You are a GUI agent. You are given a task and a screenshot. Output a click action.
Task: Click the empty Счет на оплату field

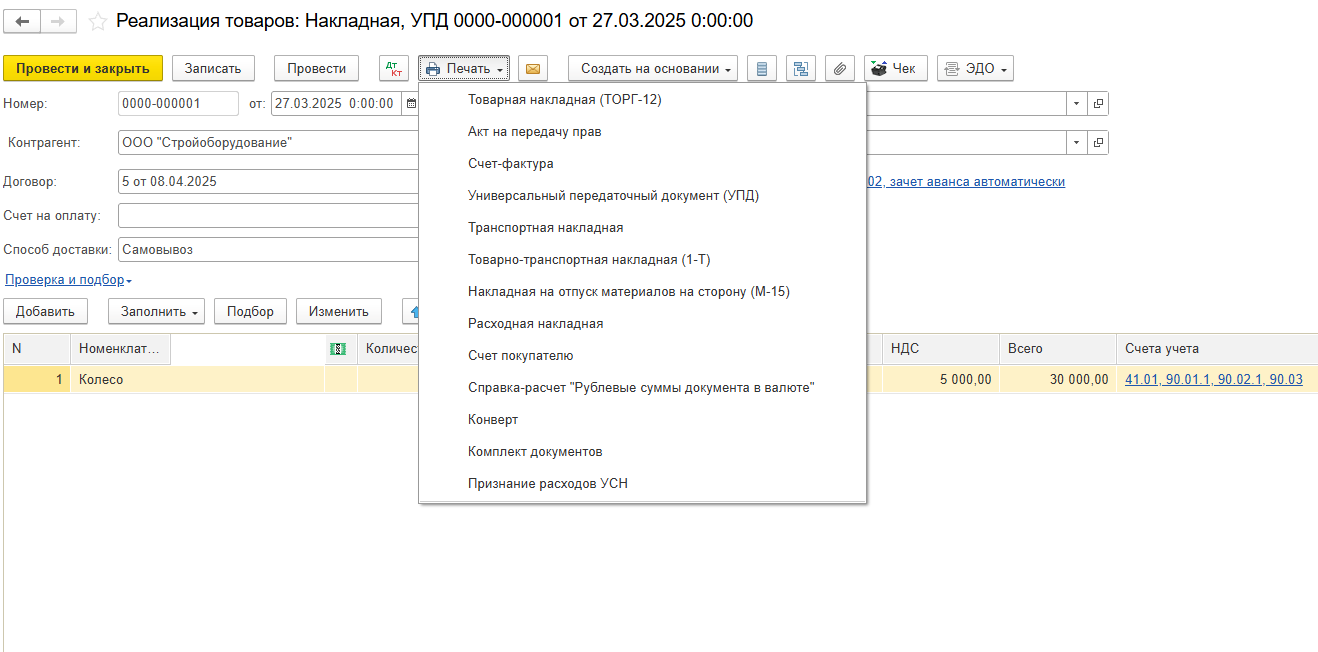point(268,215)
